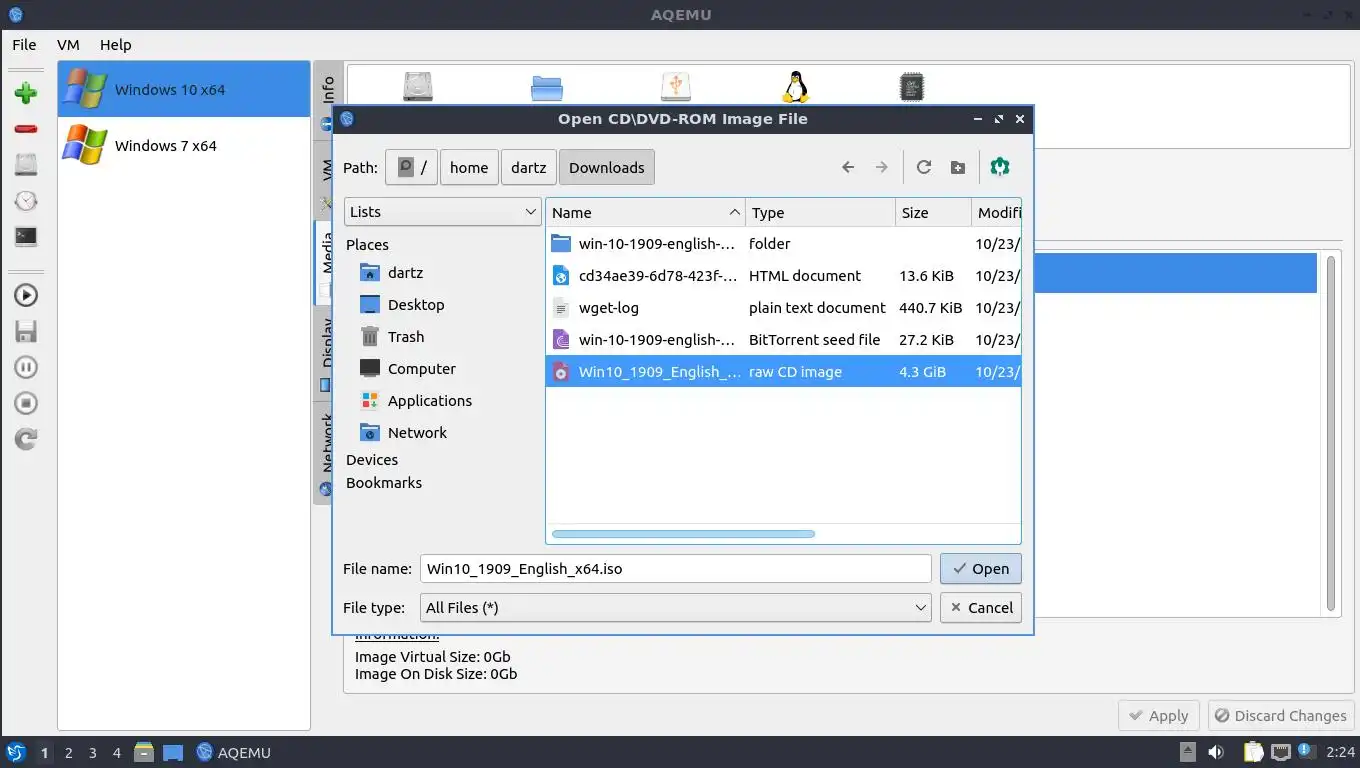This screenshot has height=768, width=1360.
Task: Click the Devices section header
Action: click(x=372, y=459)
